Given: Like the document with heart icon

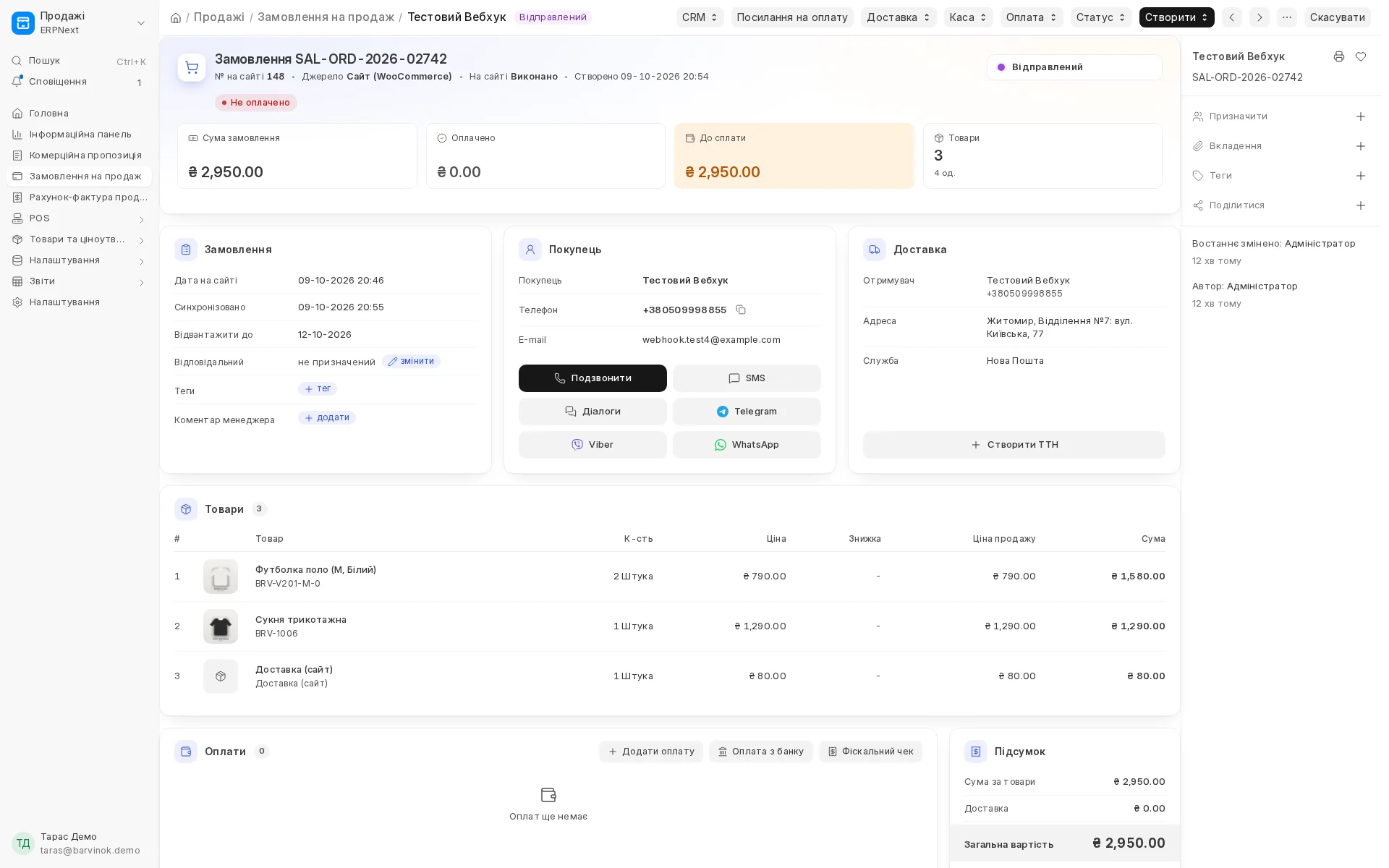Looking at the screenshot, I should tap(1361, 56).
